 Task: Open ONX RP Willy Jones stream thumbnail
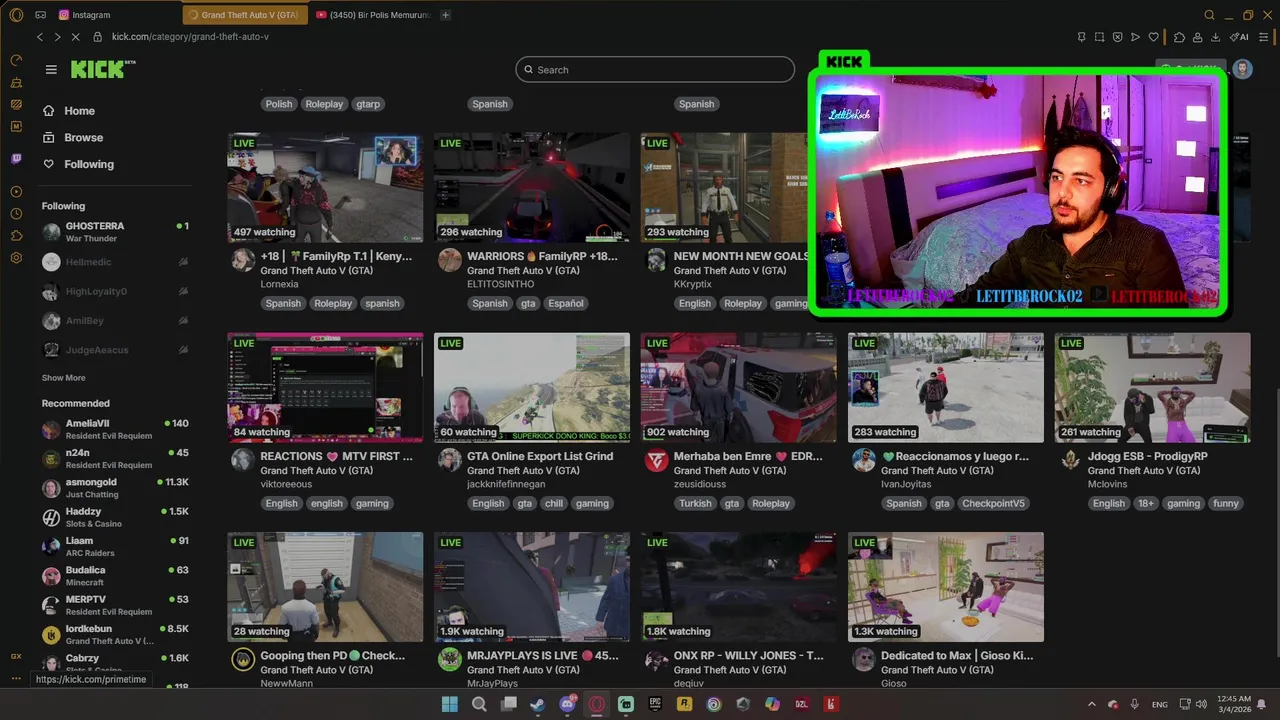point(739,587)
